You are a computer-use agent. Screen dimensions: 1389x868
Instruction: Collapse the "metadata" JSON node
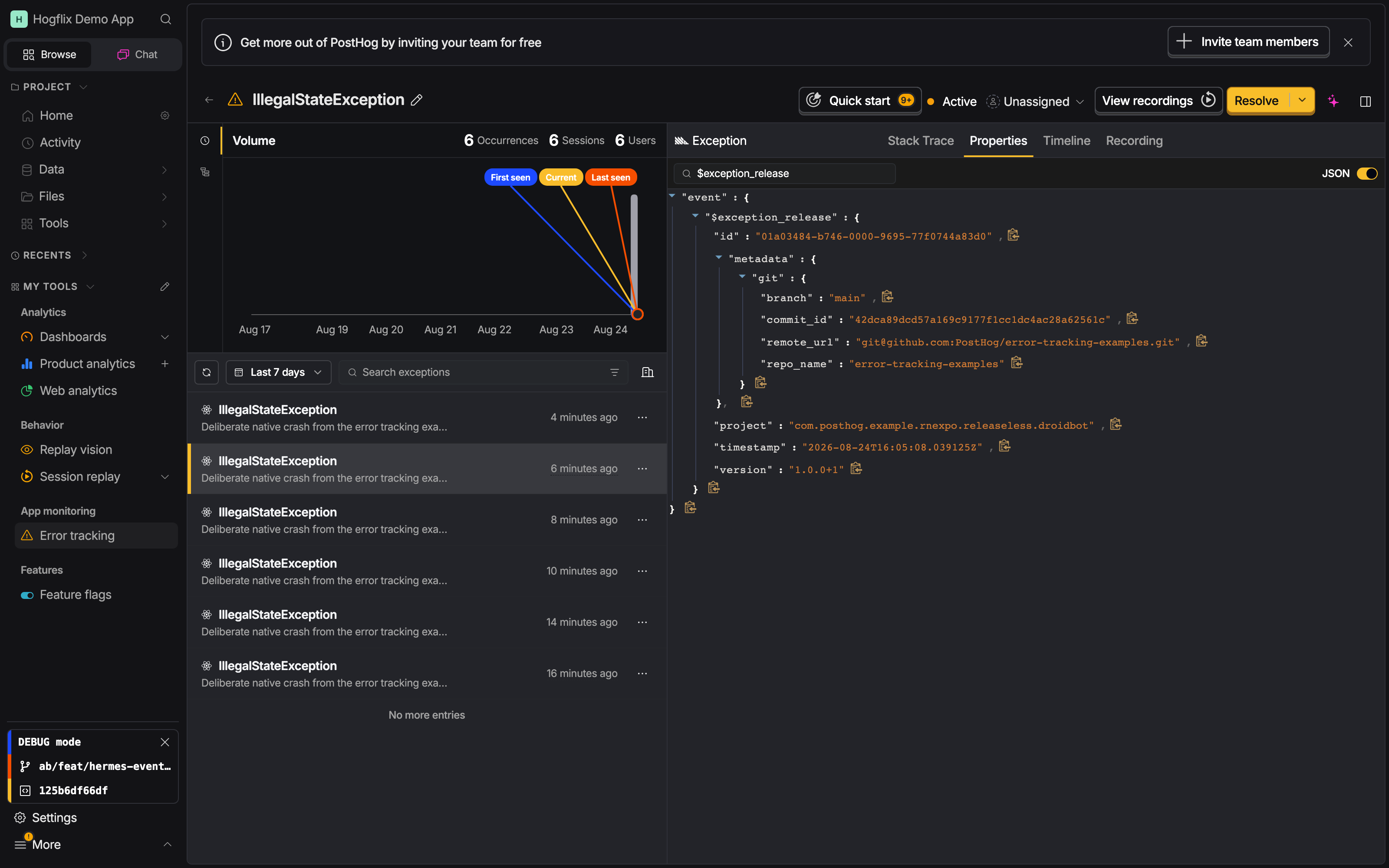719,258
